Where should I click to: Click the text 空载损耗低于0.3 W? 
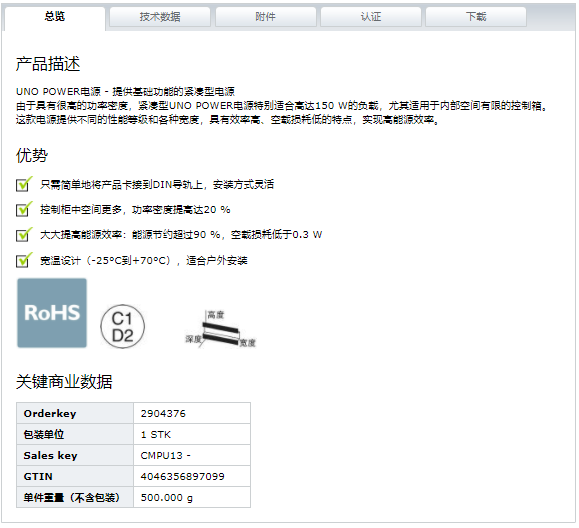276,235
